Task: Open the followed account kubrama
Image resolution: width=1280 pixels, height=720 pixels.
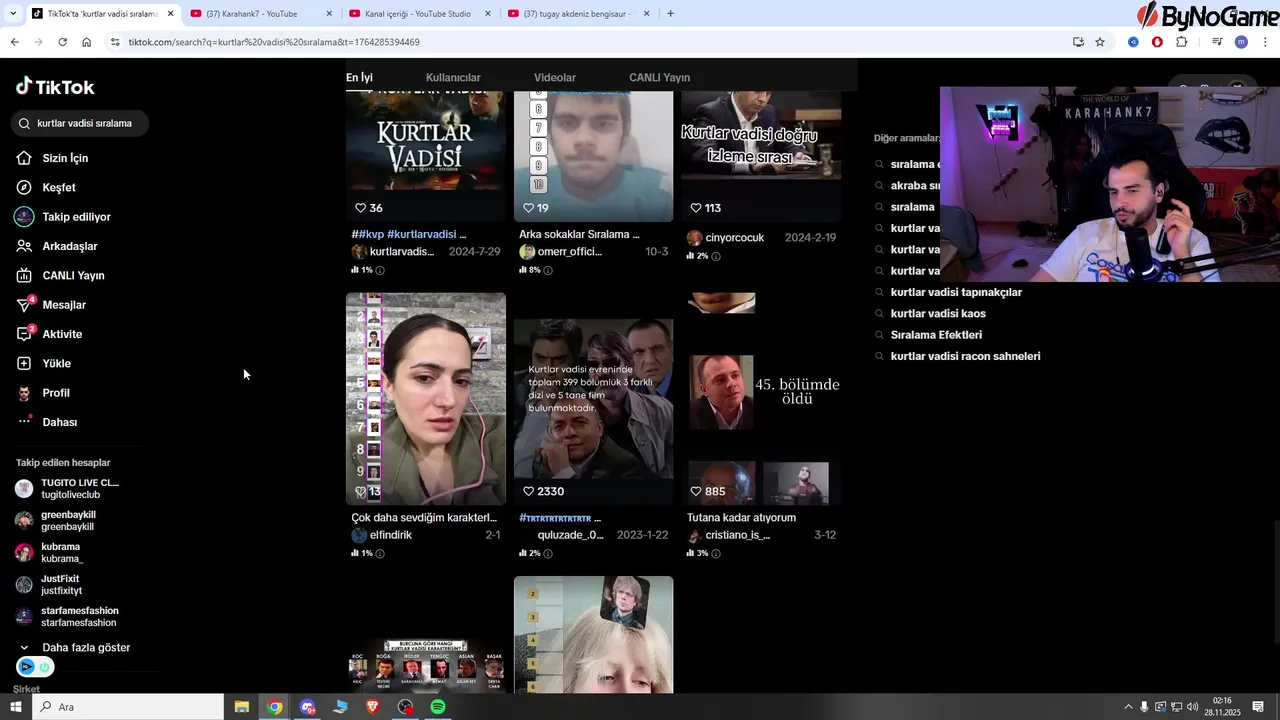Action: (50, 552)
